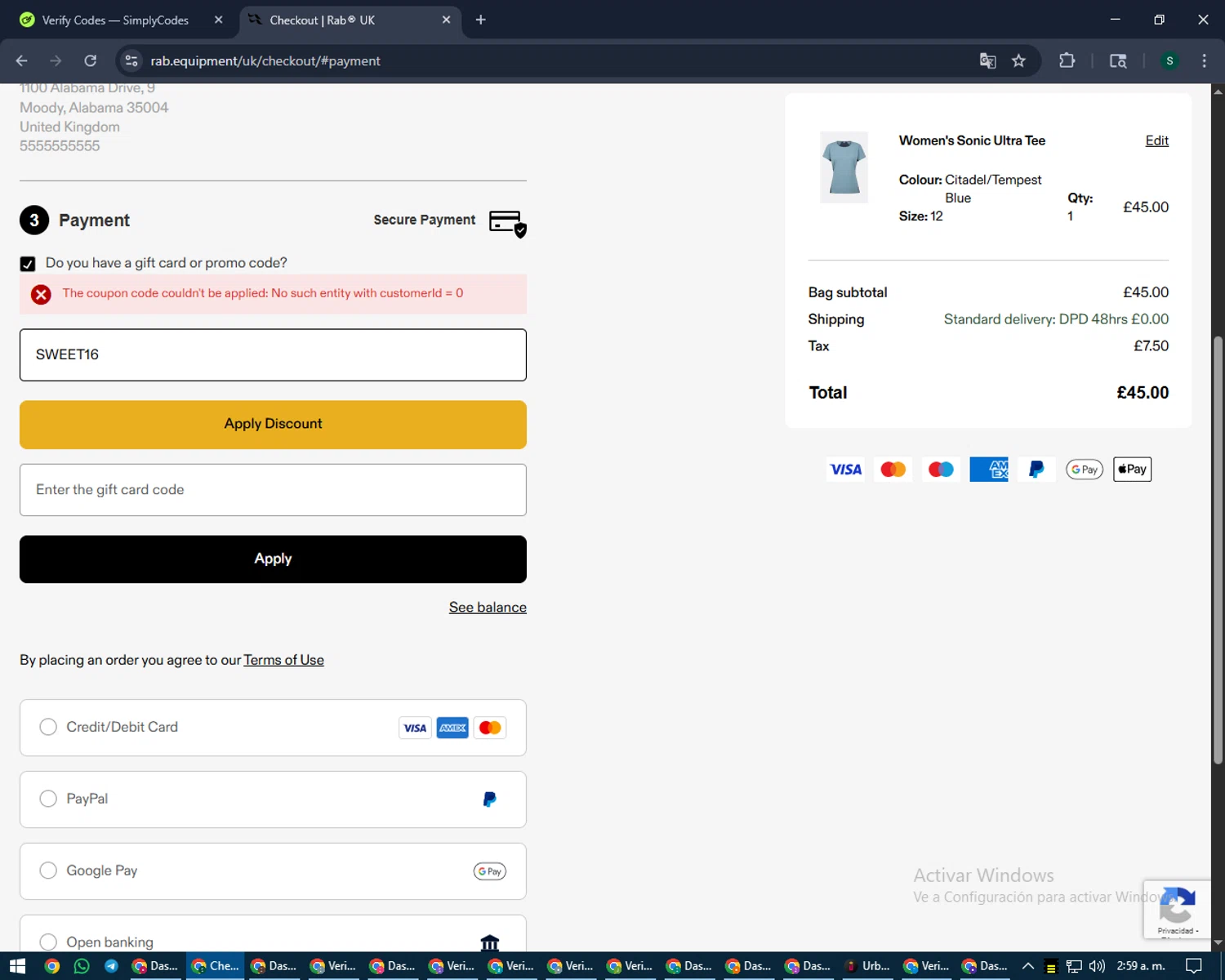Edit the bag via the Edit link
This screenshot has height=980, width=1225.
(1156, 140)
